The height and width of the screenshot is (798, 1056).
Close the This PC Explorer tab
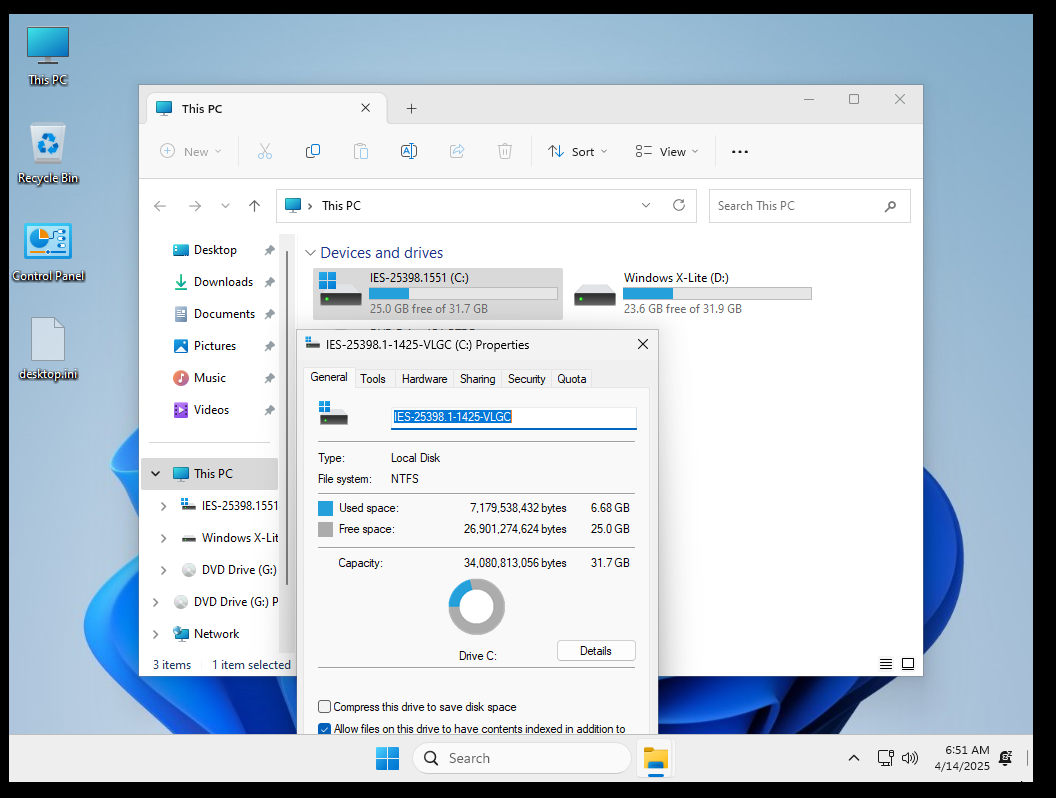[x=366, y=108]
